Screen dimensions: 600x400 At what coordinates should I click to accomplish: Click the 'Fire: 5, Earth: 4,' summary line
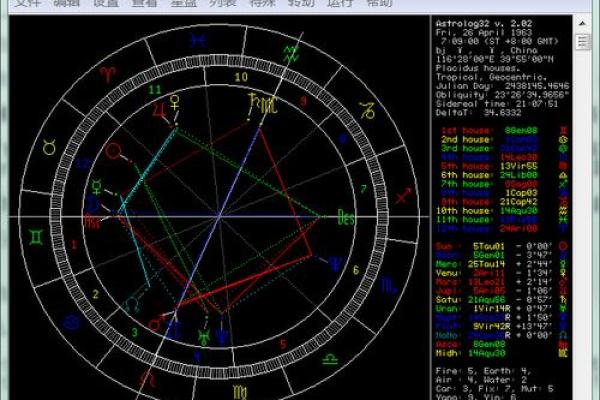(483, 371)
